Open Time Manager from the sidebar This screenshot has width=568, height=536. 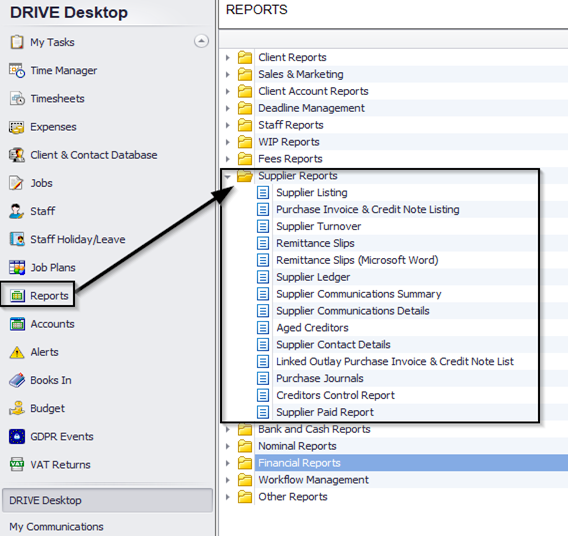63,71
